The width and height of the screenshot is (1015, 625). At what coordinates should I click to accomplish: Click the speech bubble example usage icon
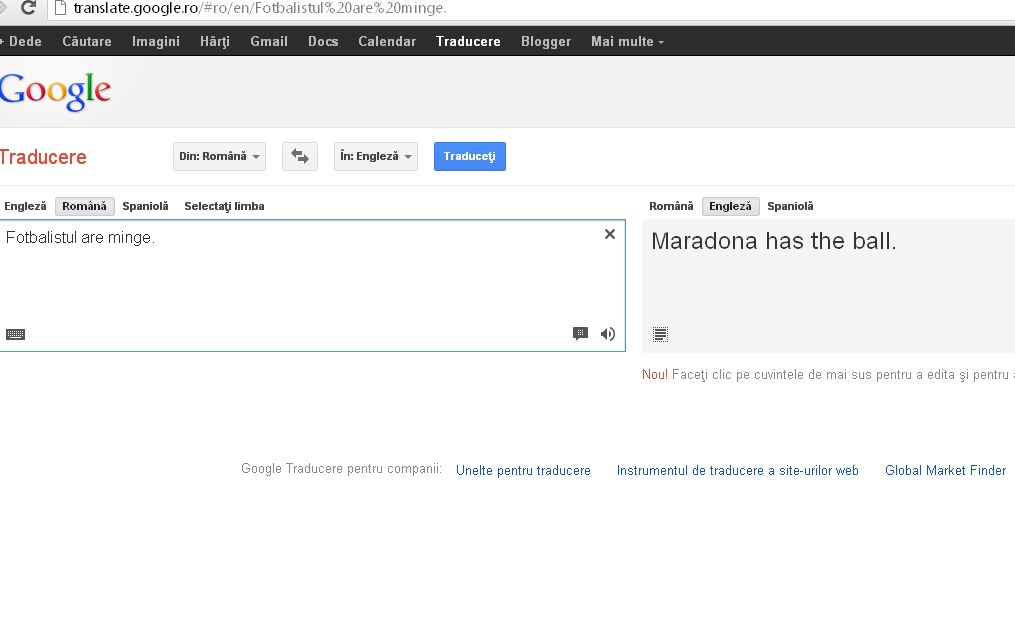pos(581,334)
